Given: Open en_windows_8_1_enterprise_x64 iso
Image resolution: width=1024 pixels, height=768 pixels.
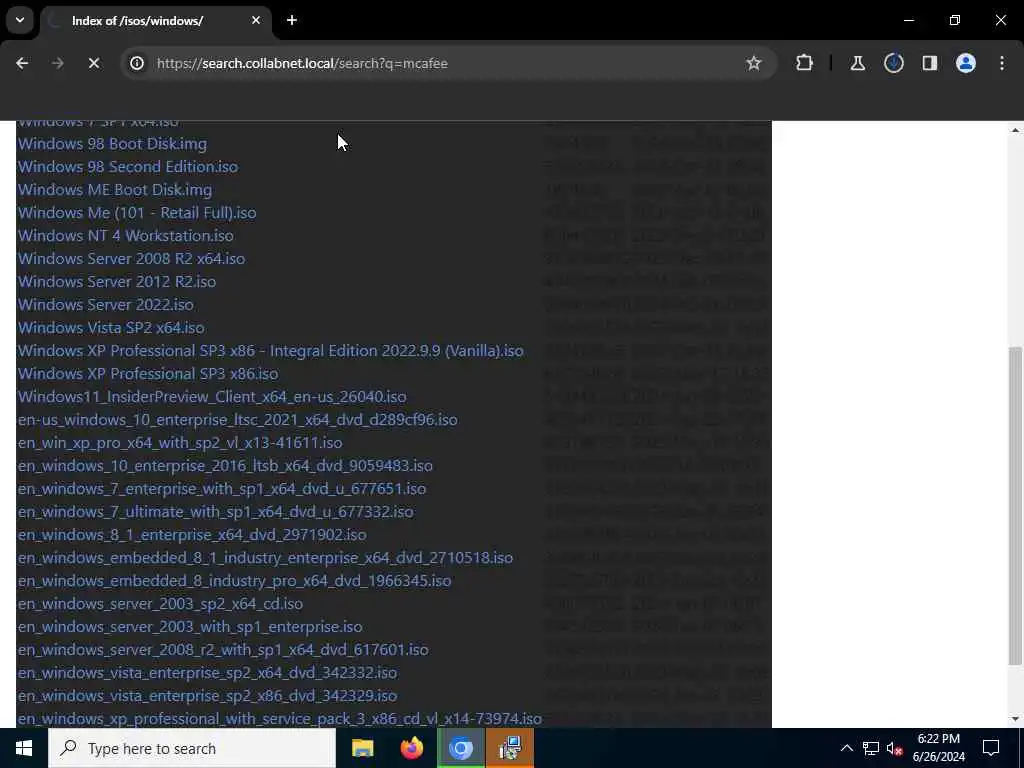Looking at the screenshot, I should point(192,534).
